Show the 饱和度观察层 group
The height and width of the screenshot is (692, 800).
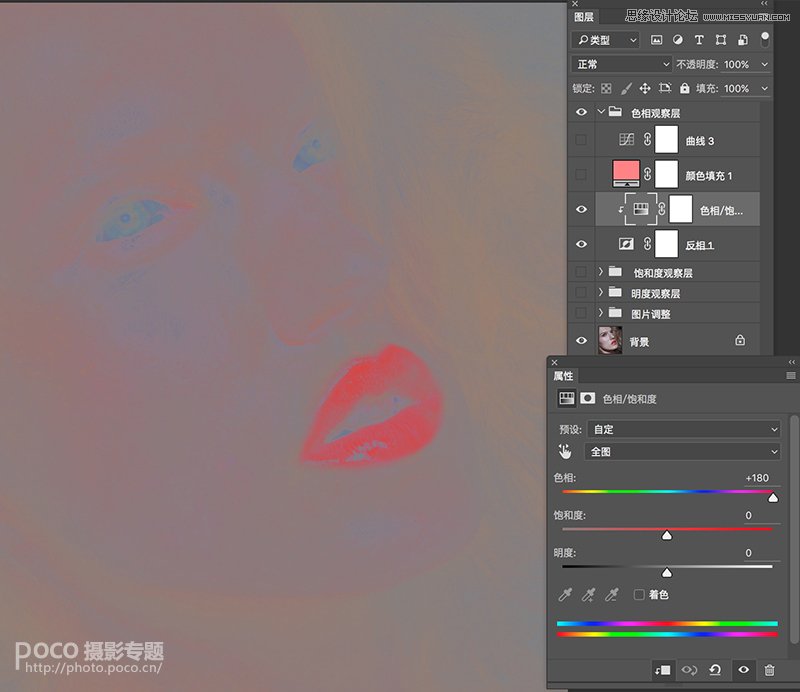pos(581,271)
